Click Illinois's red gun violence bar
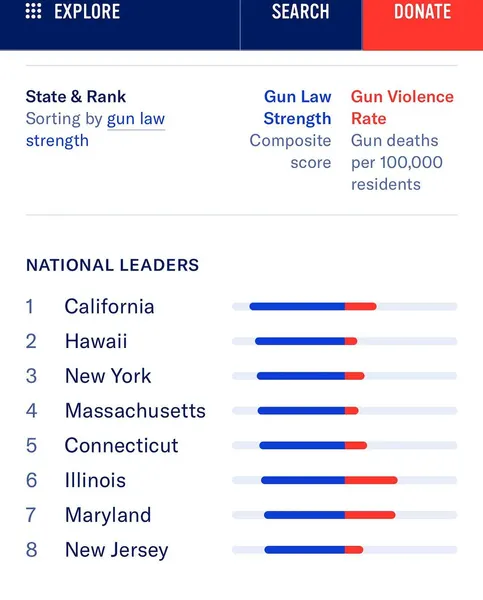 [371, 480]
